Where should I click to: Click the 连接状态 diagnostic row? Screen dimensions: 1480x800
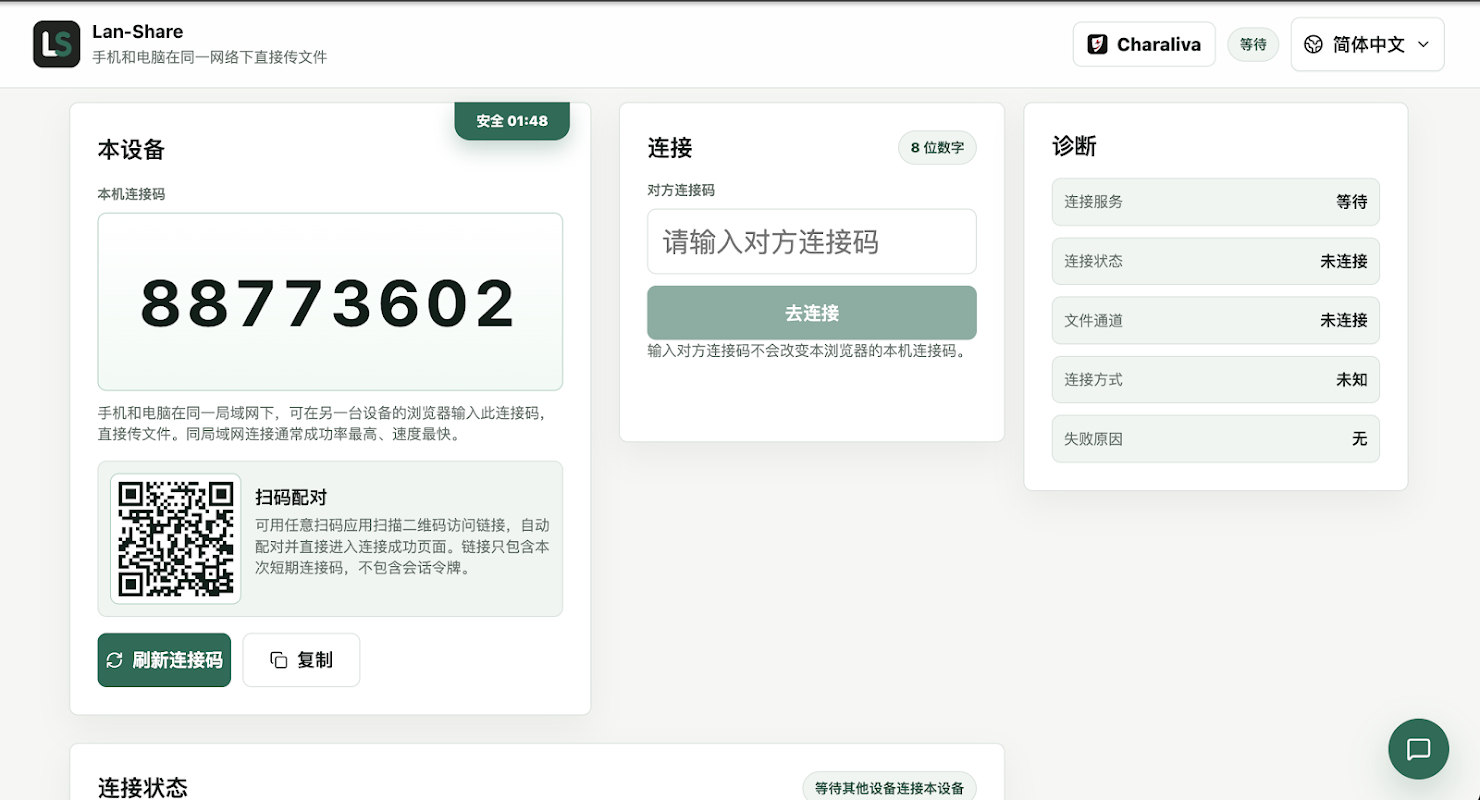tap(1216, 261)
